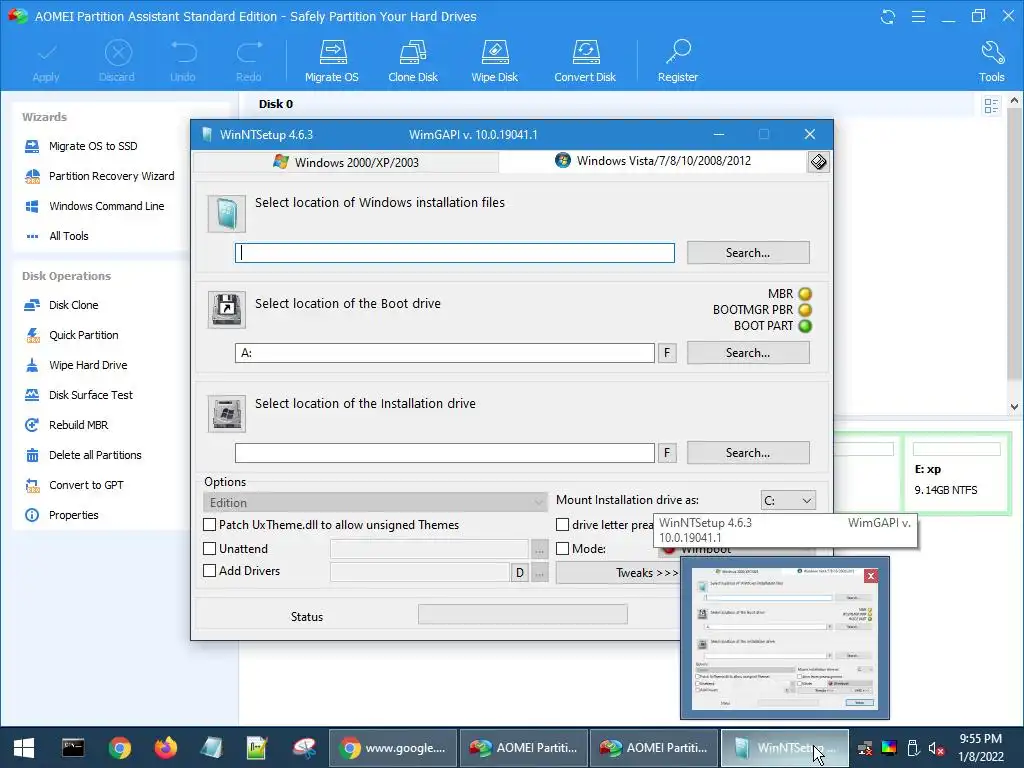Enable Patch UxTheme.dll checkbox
Screen dimensions: 1024x768
click(x=210, y=524)
